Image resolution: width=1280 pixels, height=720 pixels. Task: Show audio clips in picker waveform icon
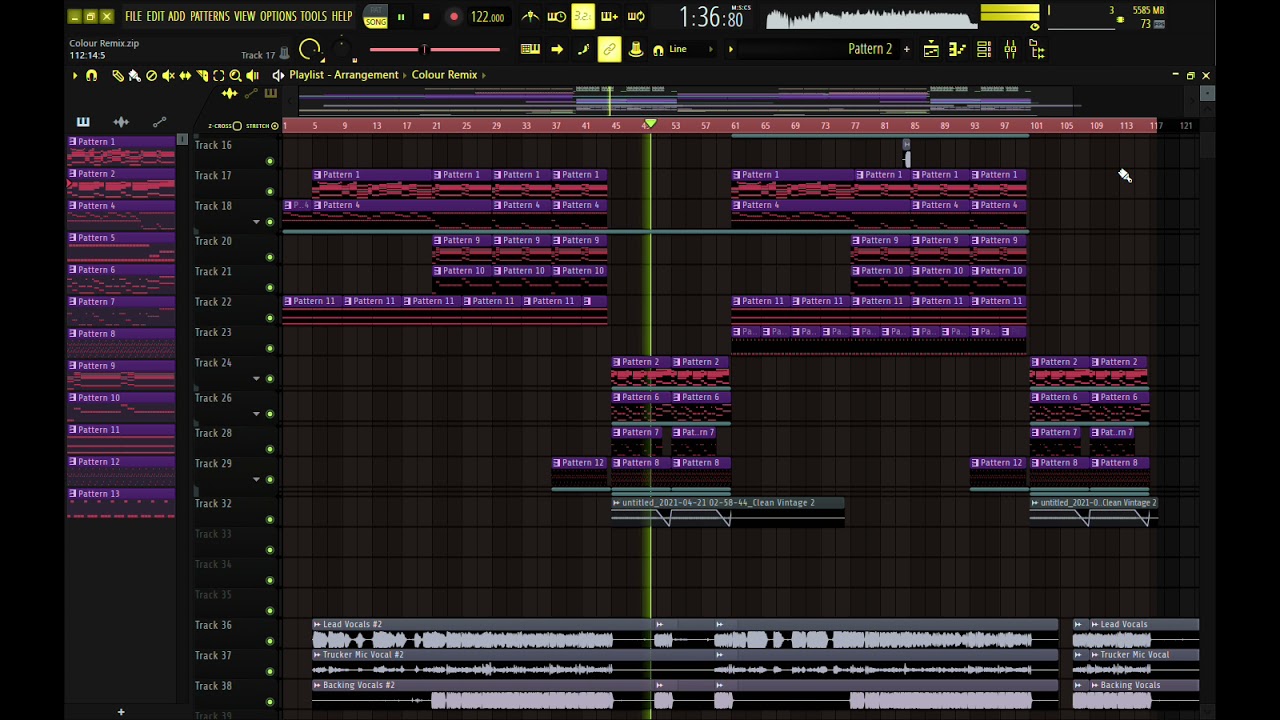(x=121, y=122)
